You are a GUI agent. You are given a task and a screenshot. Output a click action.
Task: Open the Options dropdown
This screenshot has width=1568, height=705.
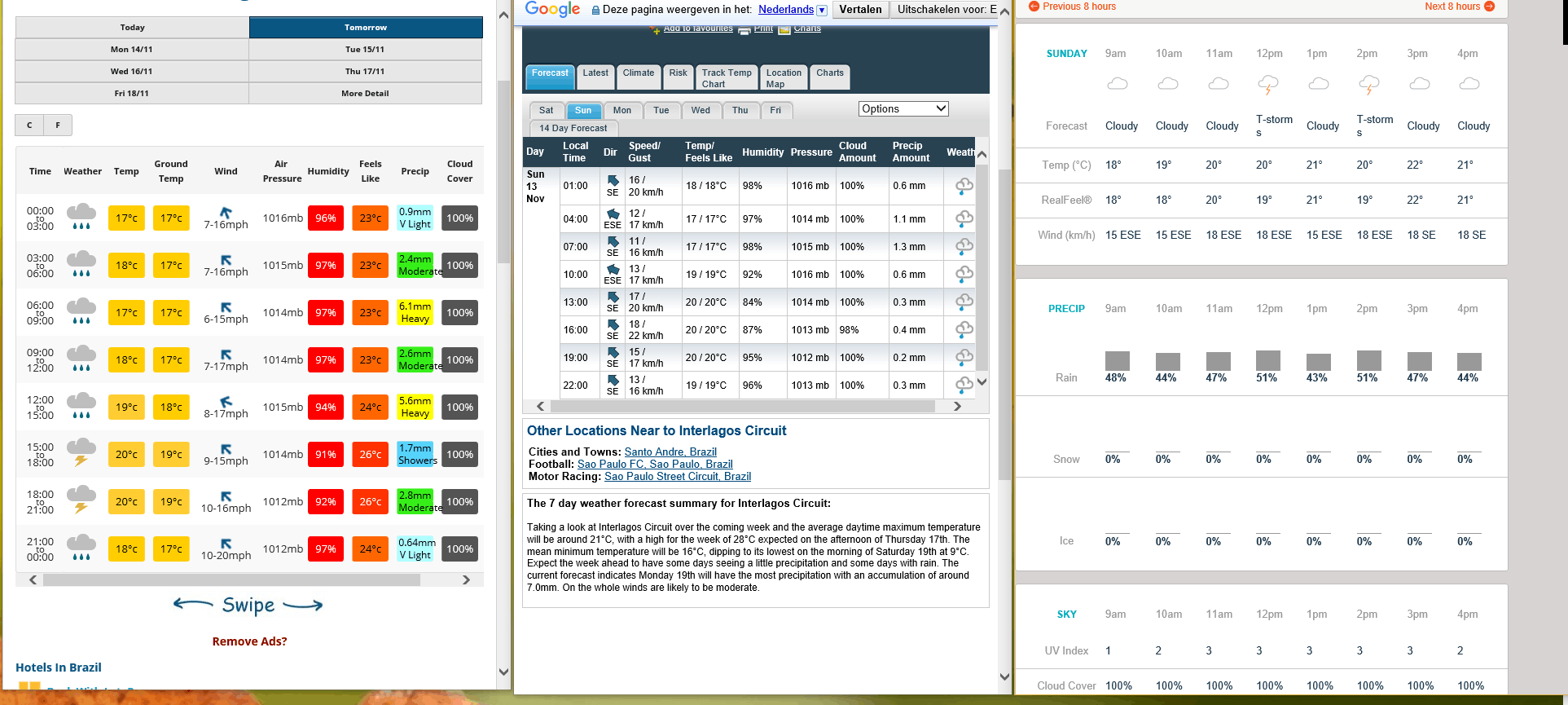pos(904,109)
